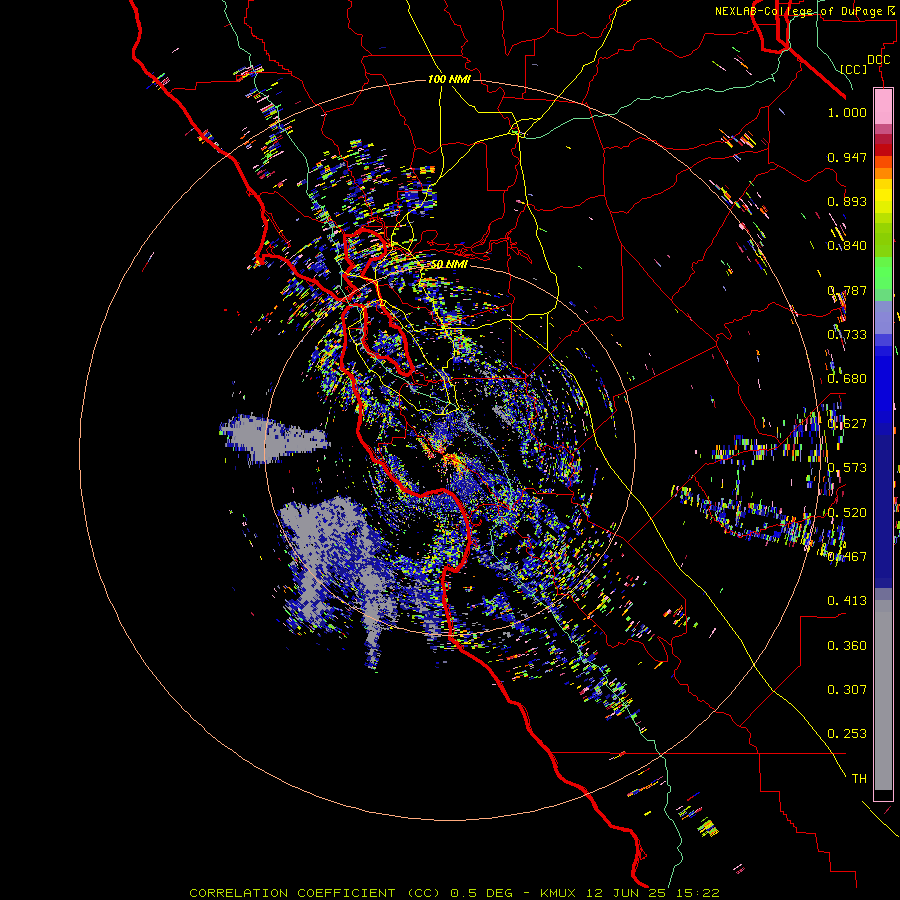Click the 50 NMI range ring label

pos(449,264)
